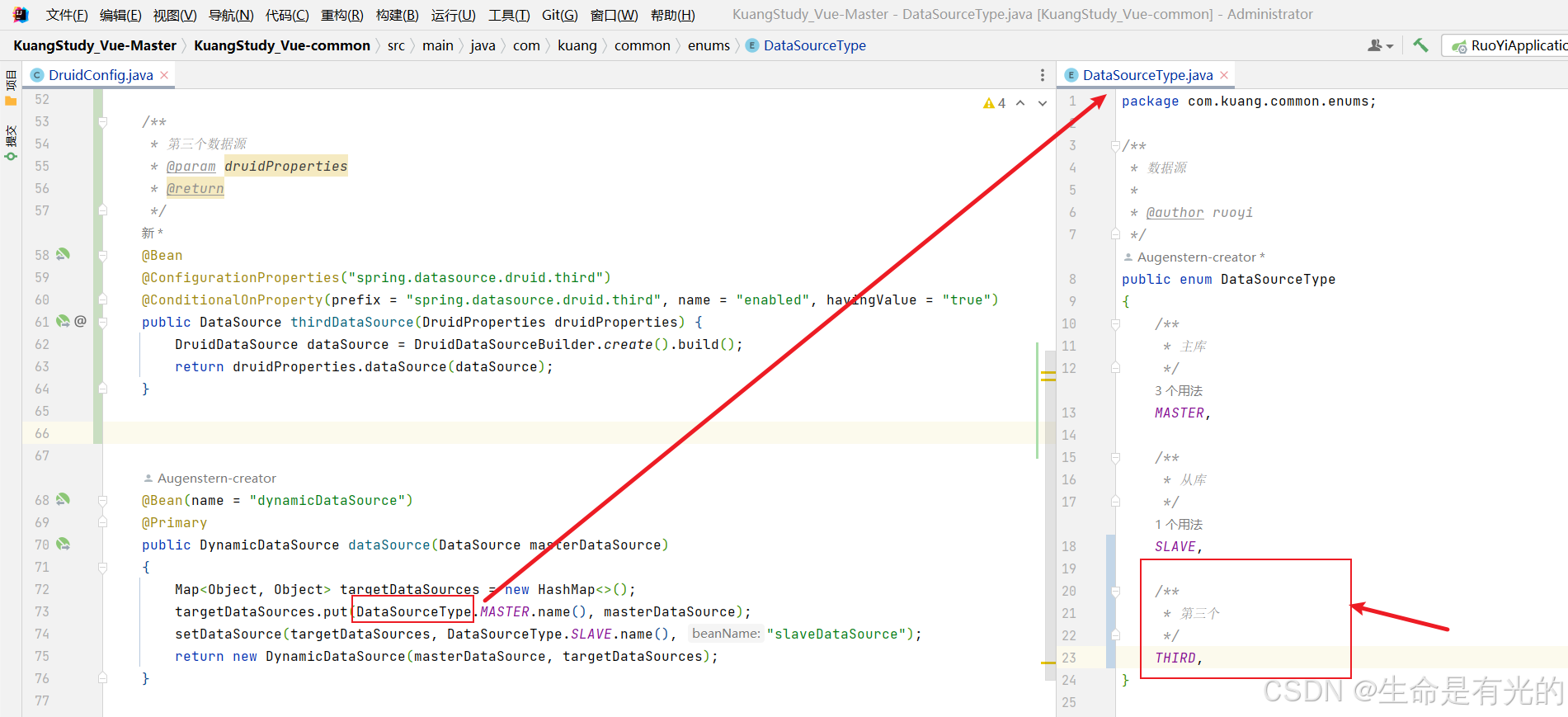Collapse the class Javadoc at line 3 in DataSourceType
Screen dimensions: 1568x717
(x=1115, y=145)
